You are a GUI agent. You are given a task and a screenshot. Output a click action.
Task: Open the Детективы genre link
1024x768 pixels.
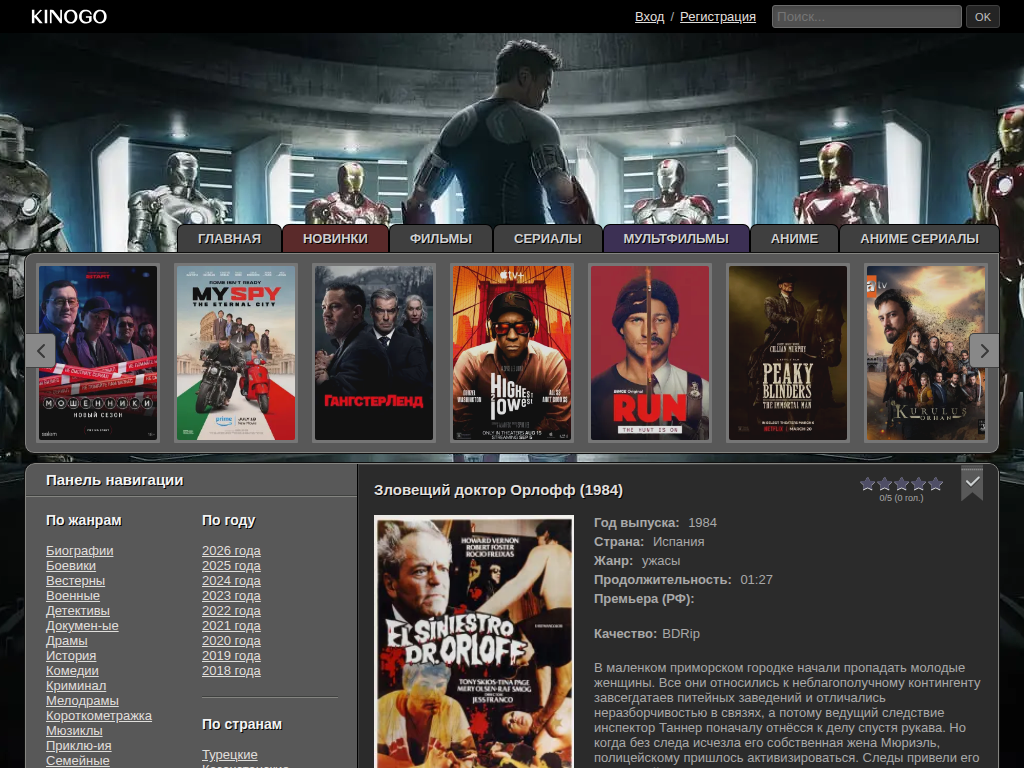[78, 611]
